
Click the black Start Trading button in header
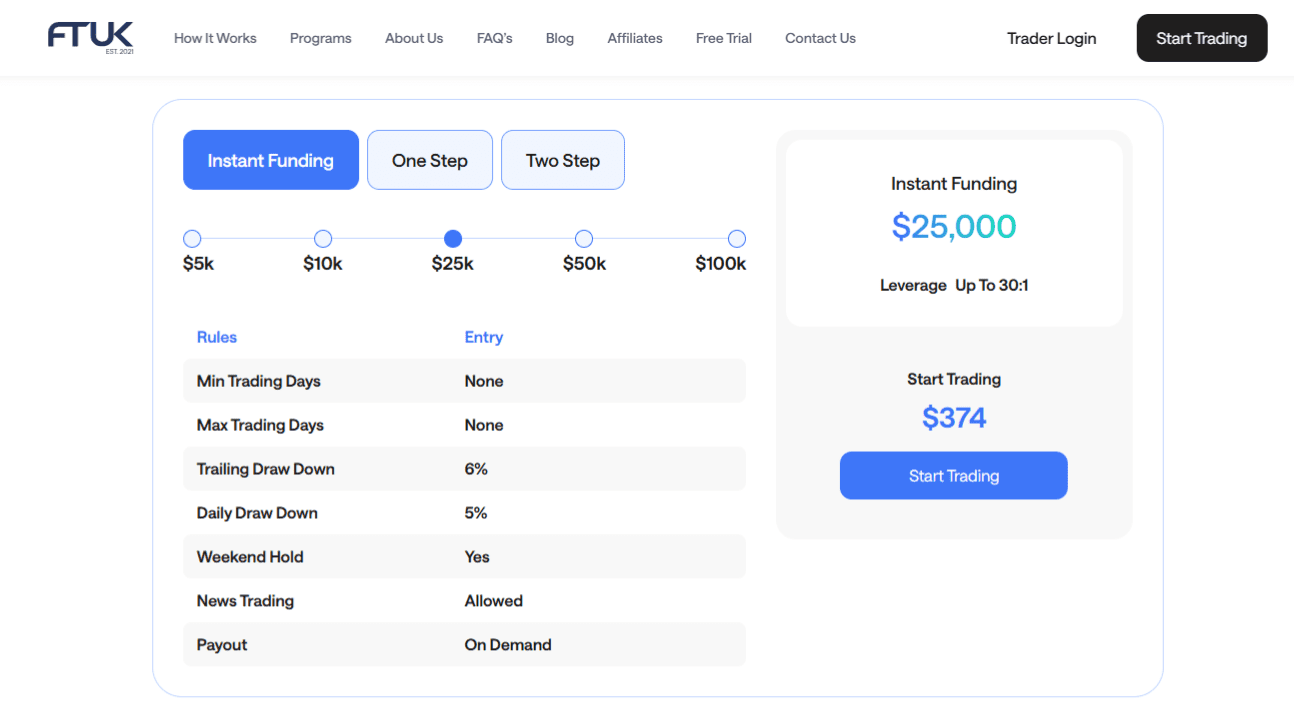click(1201, 38)
